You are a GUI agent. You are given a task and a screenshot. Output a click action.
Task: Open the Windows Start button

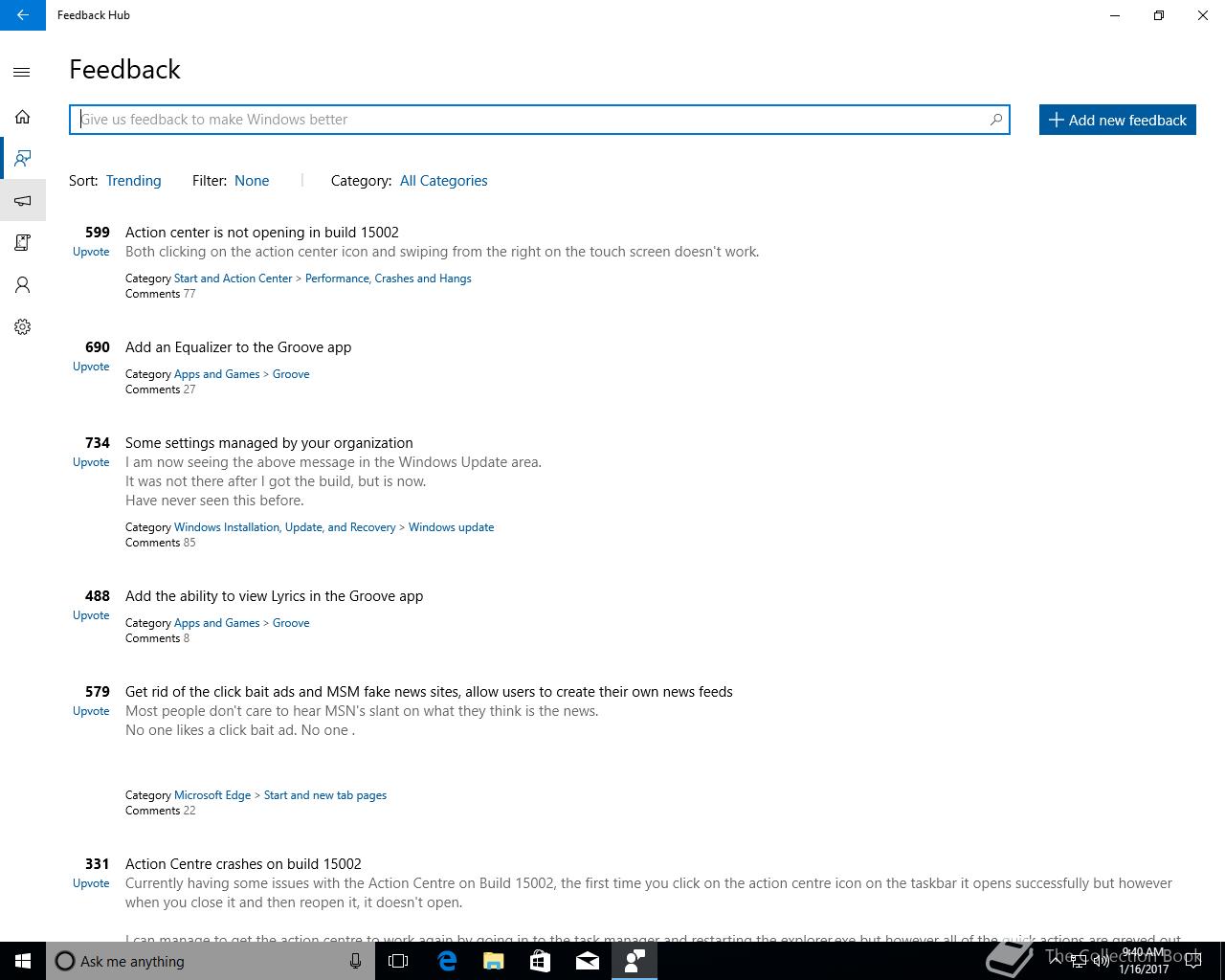(23, 961)
